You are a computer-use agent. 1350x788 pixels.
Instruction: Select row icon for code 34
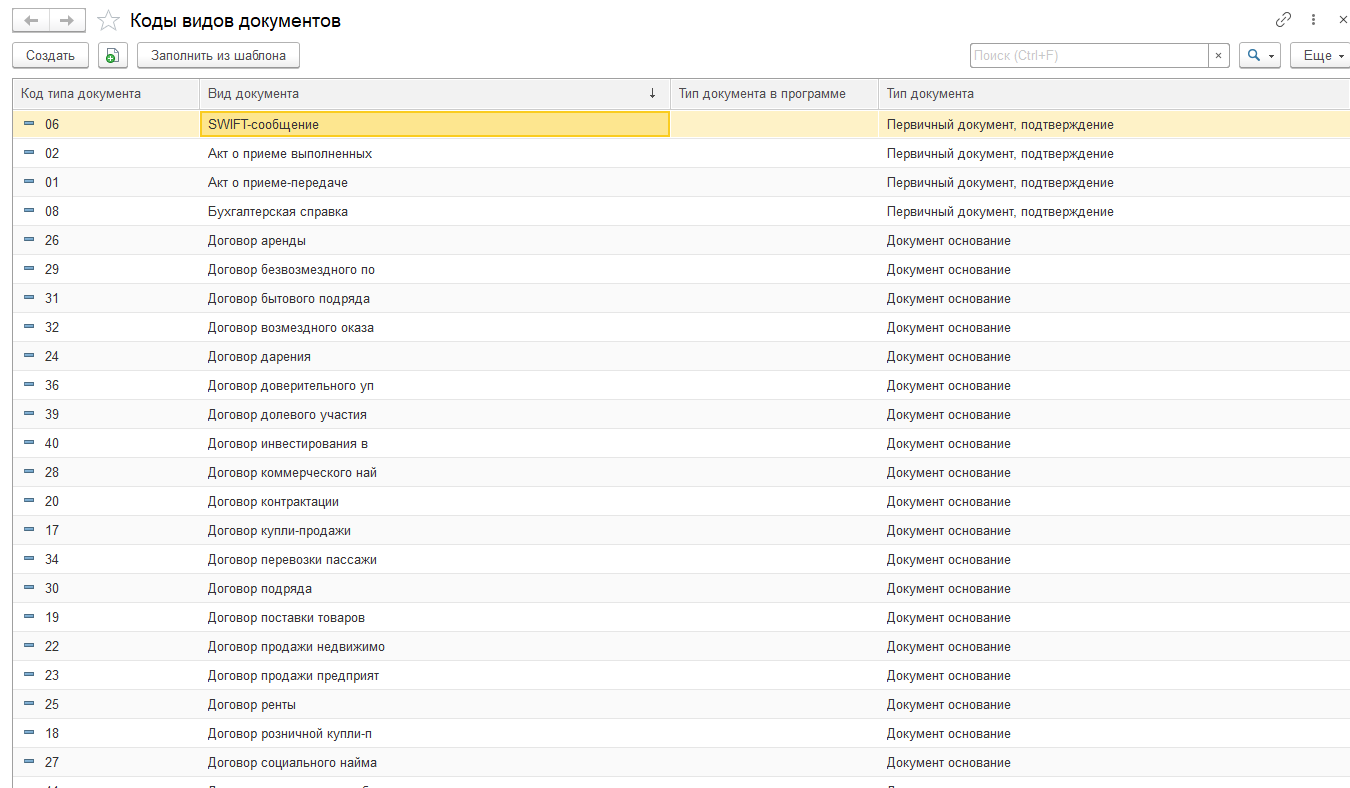pos(28,559)
